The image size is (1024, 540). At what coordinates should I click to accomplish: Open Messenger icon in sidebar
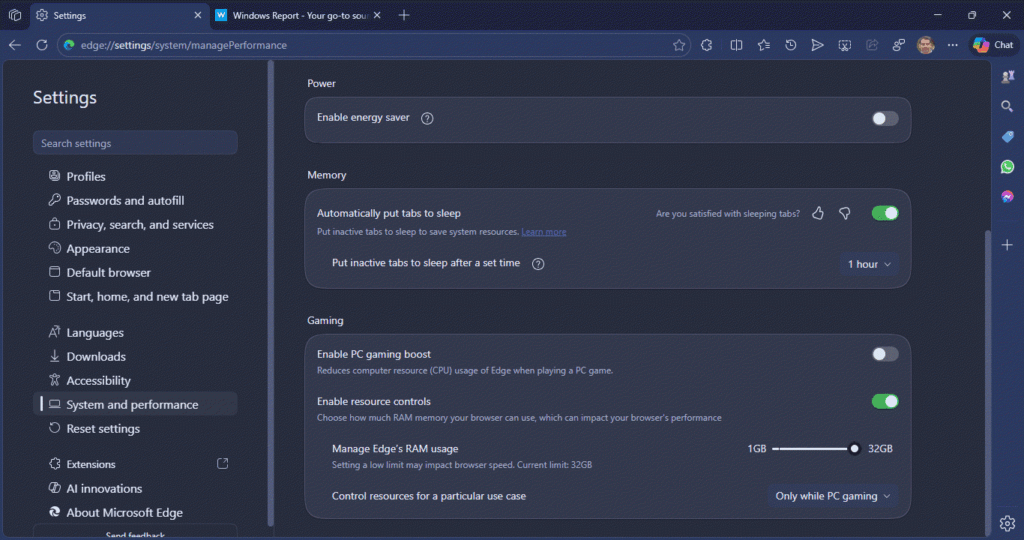point(1007,197)
